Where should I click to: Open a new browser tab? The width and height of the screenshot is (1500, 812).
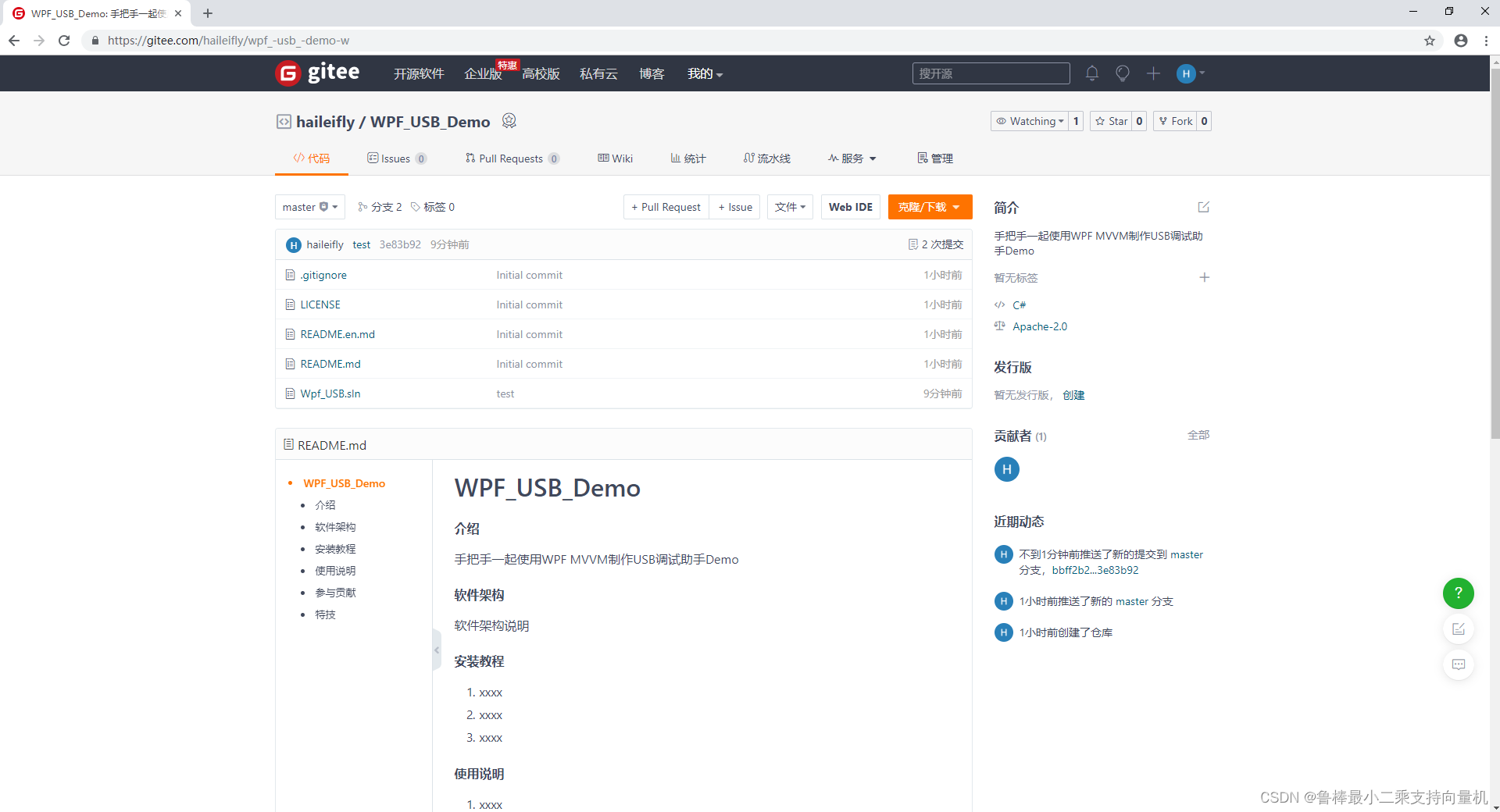pyautogui.click(x=208, y=13)
